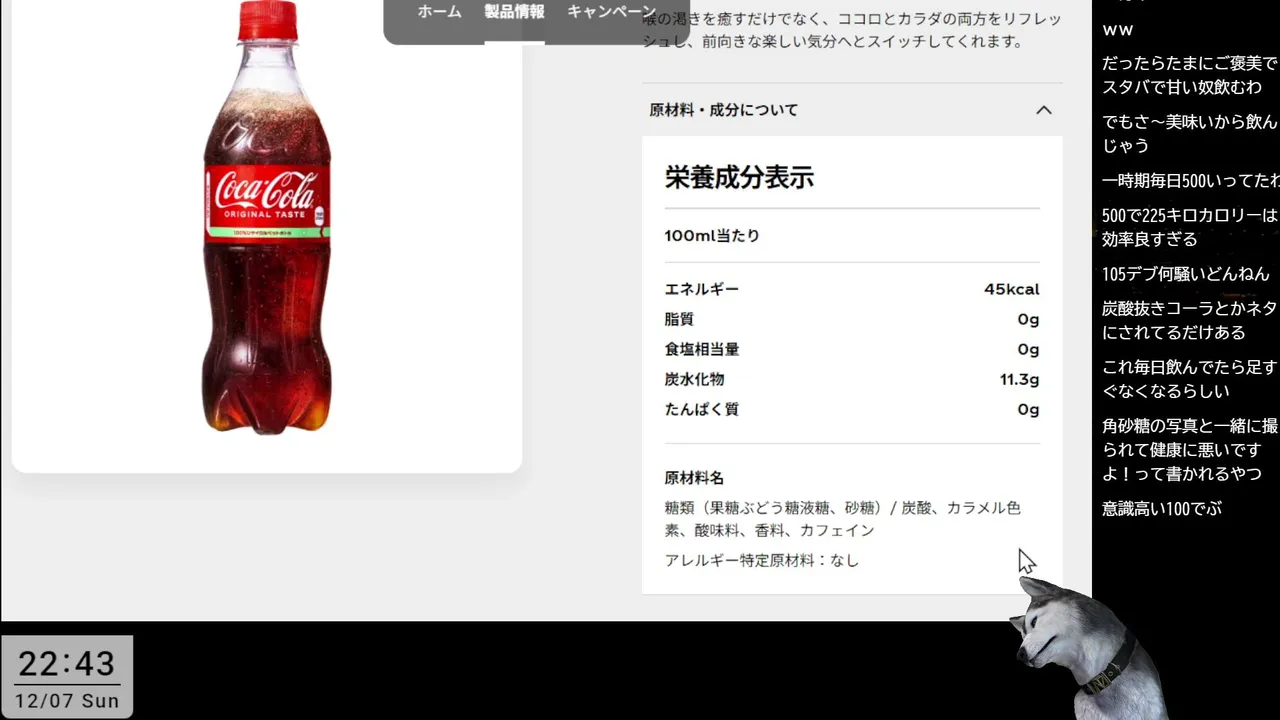Click the 12/07 Sun date display
This screenshot has height=720, width=1280.
point(67,701)
